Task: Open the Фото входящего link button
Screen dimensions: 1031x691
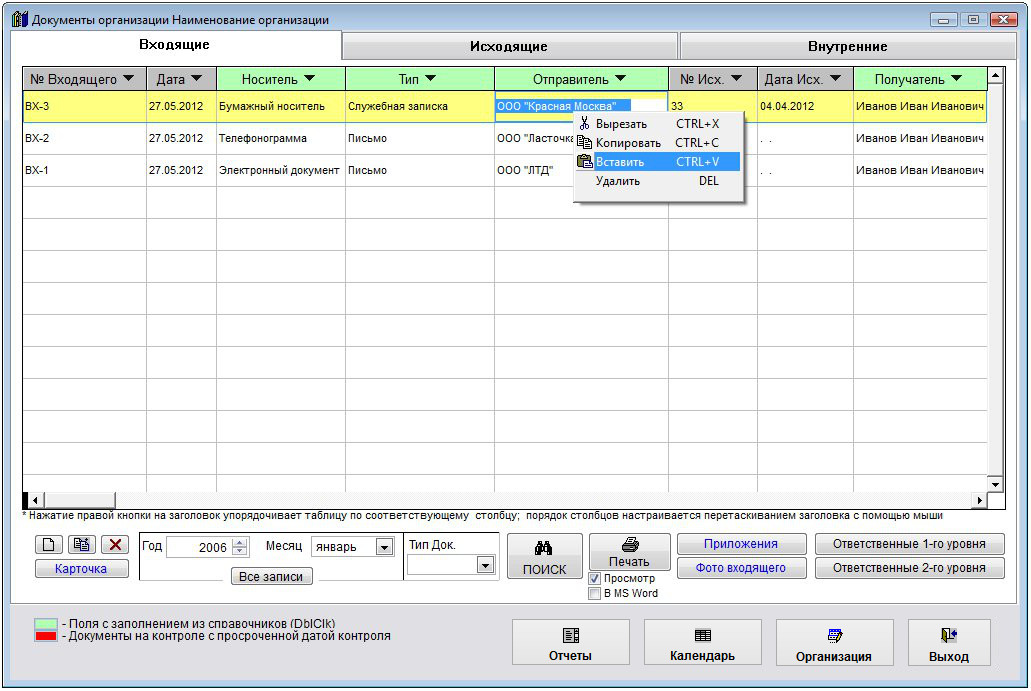Action: pos(740,568)
